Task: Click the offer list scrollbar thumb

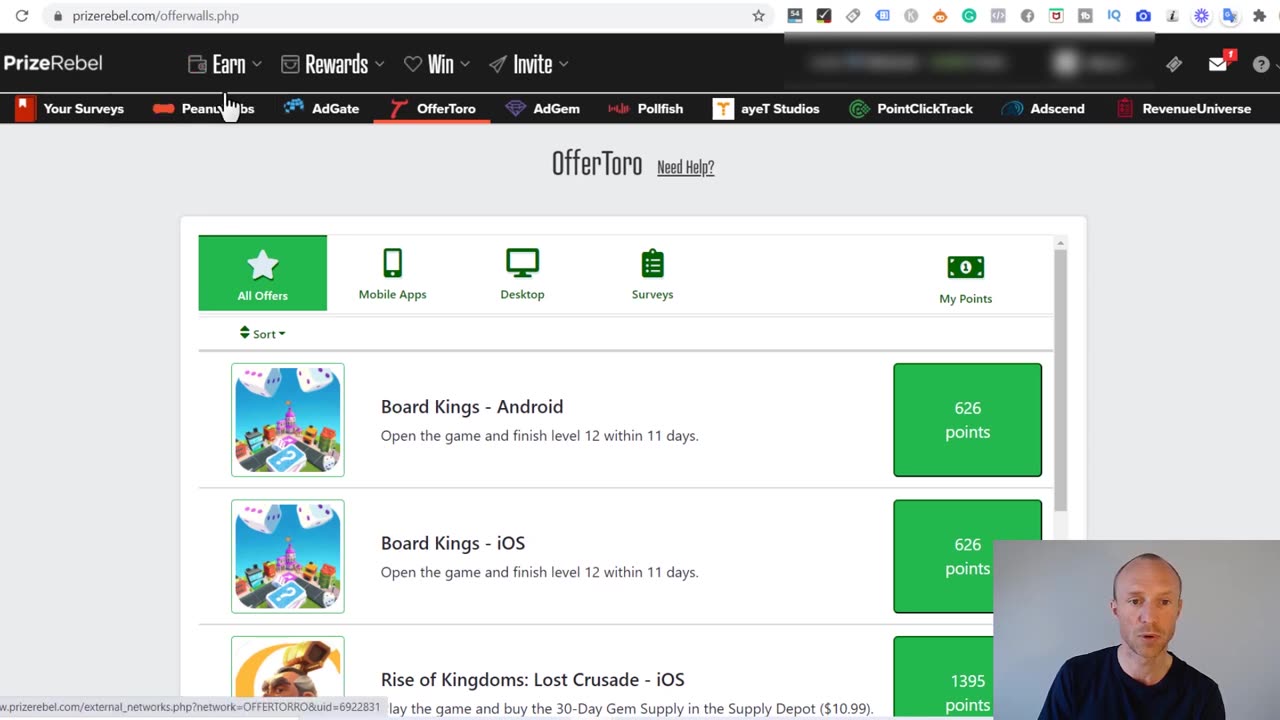Action: tap(1060, 380)
